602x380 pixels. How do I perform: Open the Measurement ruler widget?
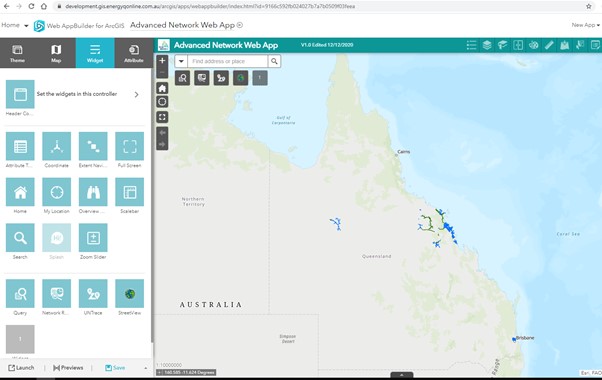click(549, 45)
